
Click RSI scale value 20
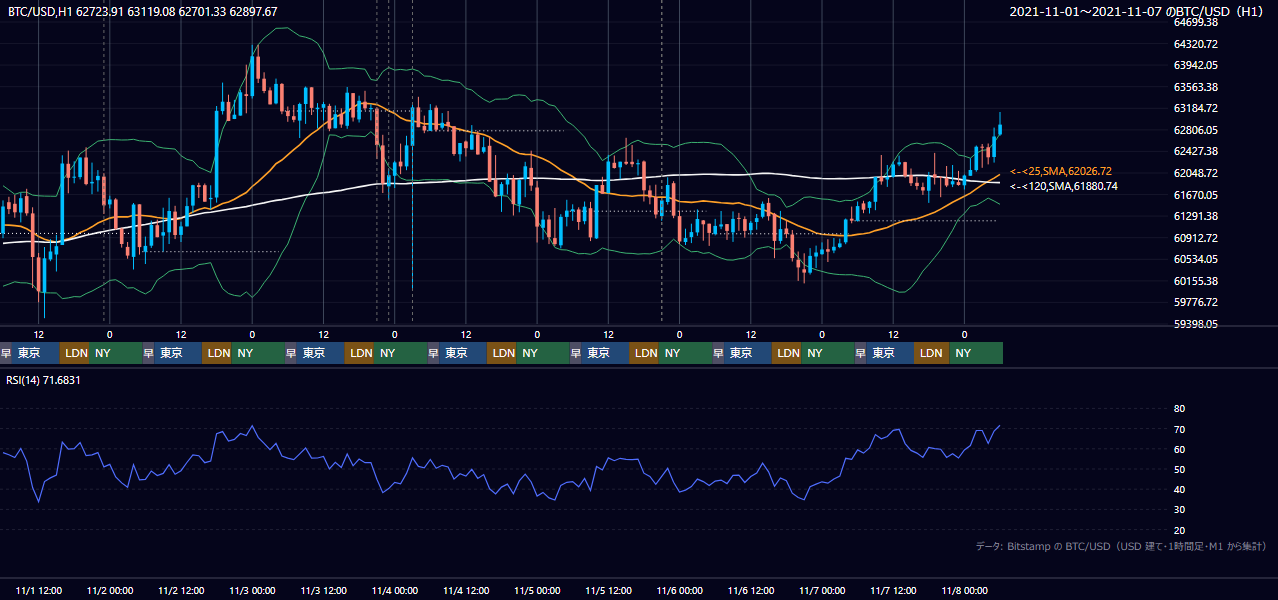click(1179, 530)
